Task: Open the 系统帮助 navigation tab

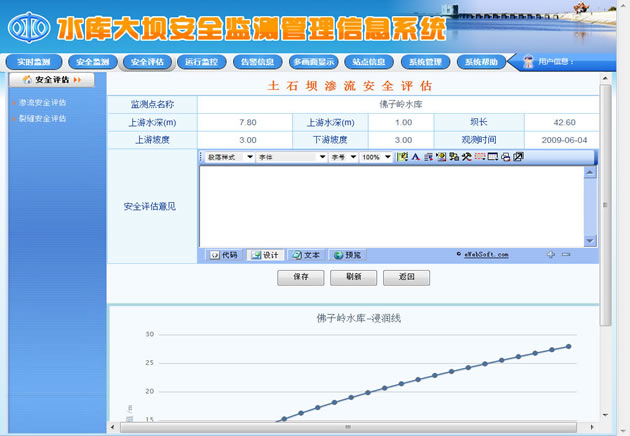Action: point(481,62)
